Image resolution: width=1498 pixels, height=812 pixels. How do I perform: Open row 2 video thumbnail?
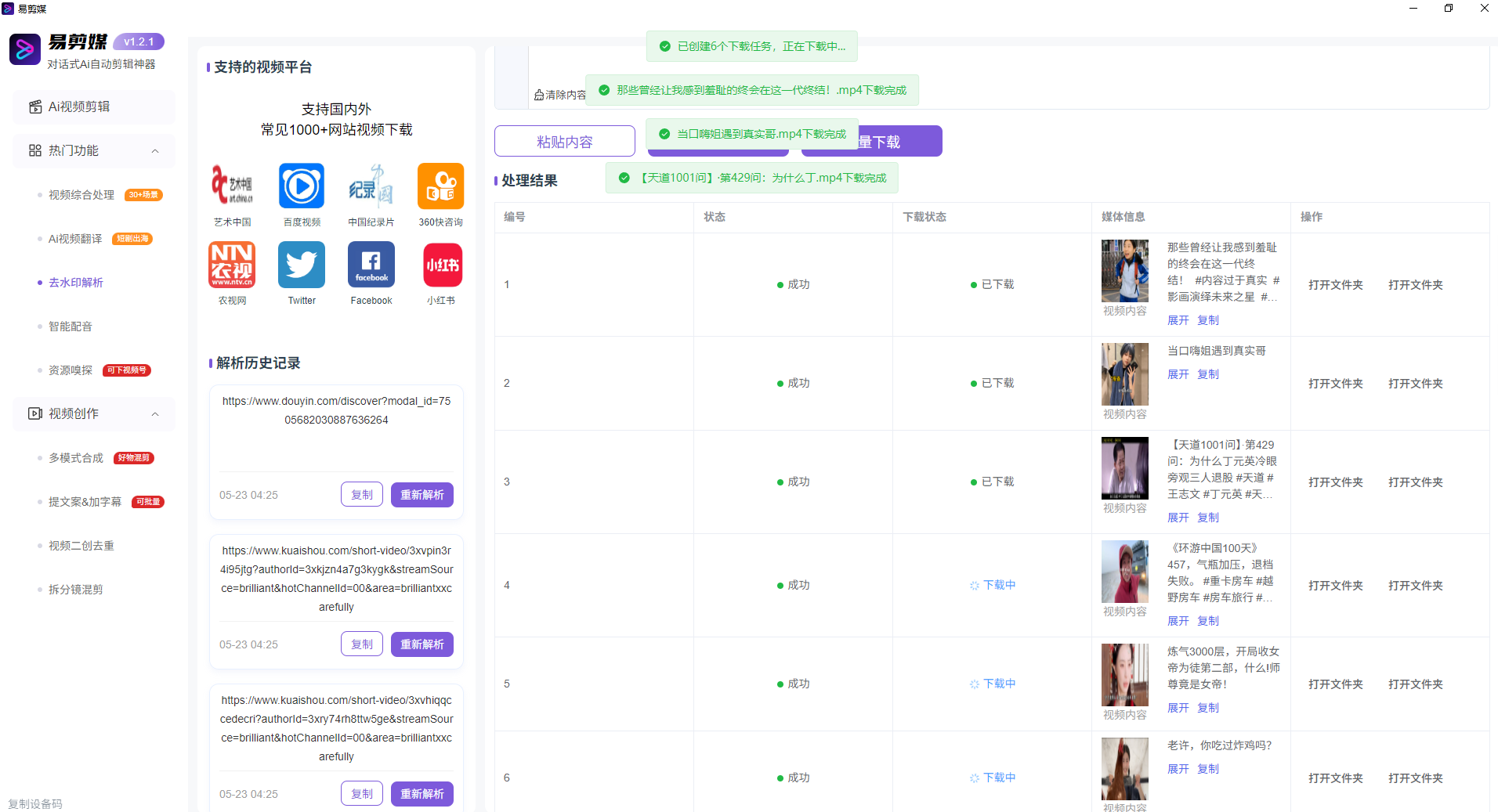pos(1125,374)
